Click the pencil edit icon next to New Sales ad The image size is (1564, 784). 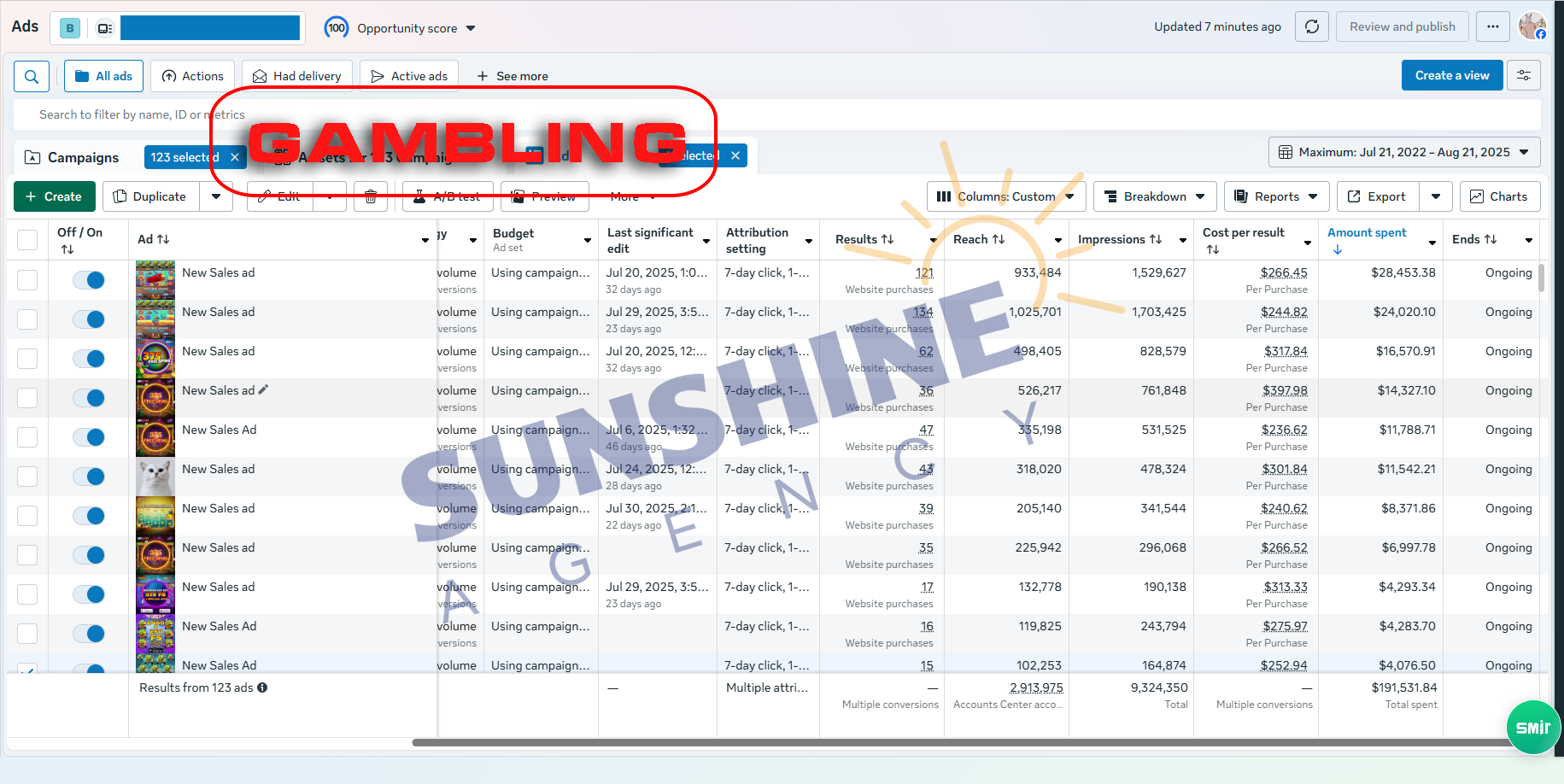pyautogui.click(x=263, y=389)
